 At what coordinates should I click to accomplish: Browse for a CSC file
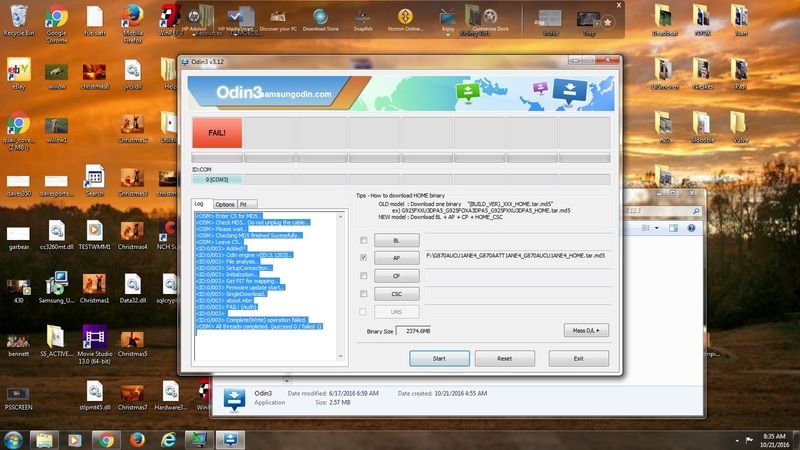click(x=396, y=294)
